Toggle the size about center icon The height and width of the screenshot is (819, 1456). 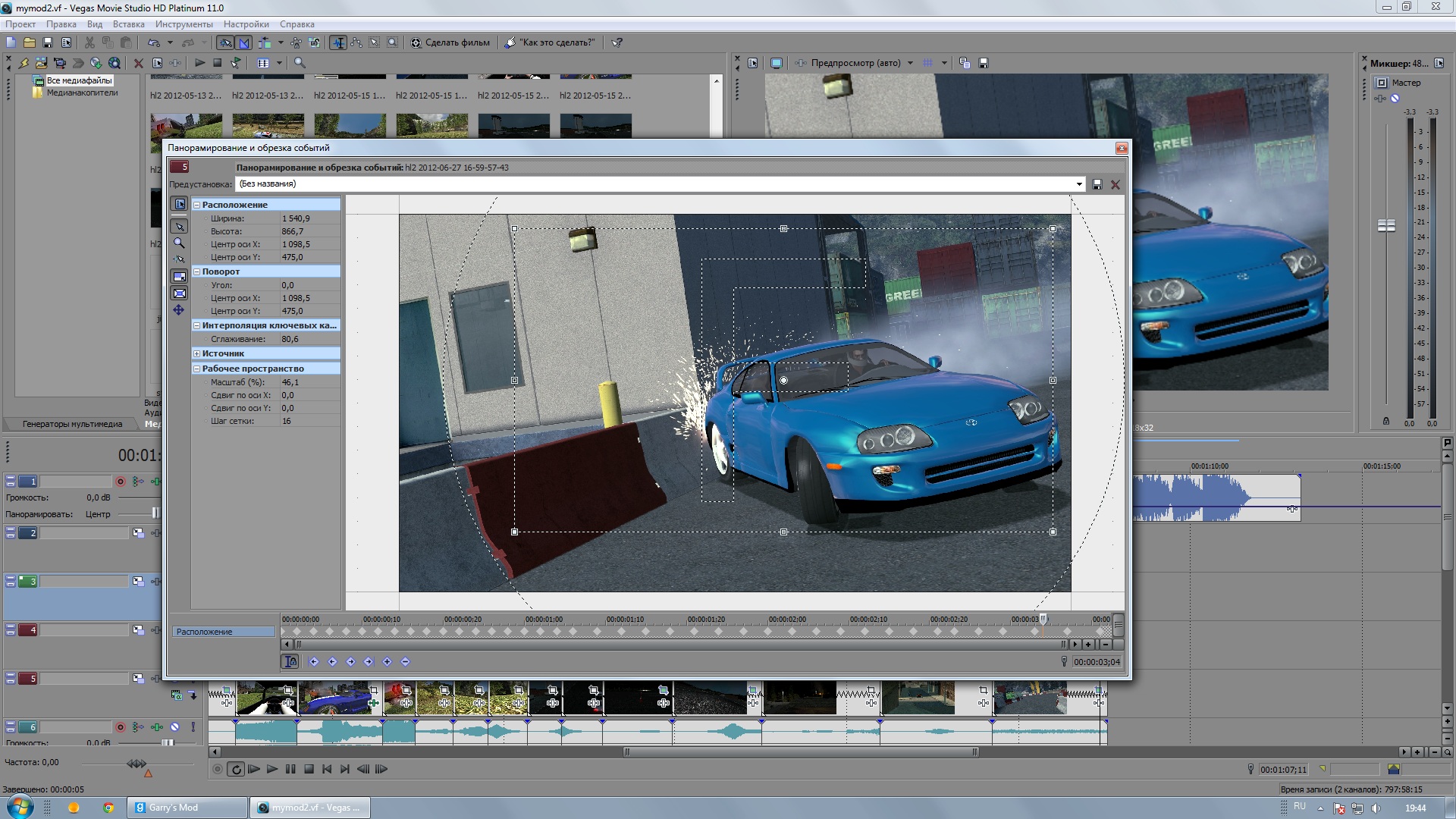click(x=179, y=293)
